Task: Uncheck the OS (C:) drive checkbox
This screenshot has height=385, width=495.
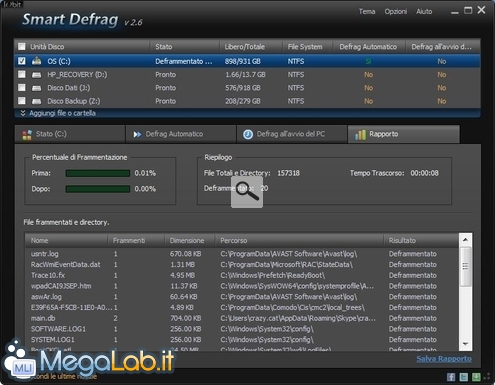Action: tap(22, 61)
